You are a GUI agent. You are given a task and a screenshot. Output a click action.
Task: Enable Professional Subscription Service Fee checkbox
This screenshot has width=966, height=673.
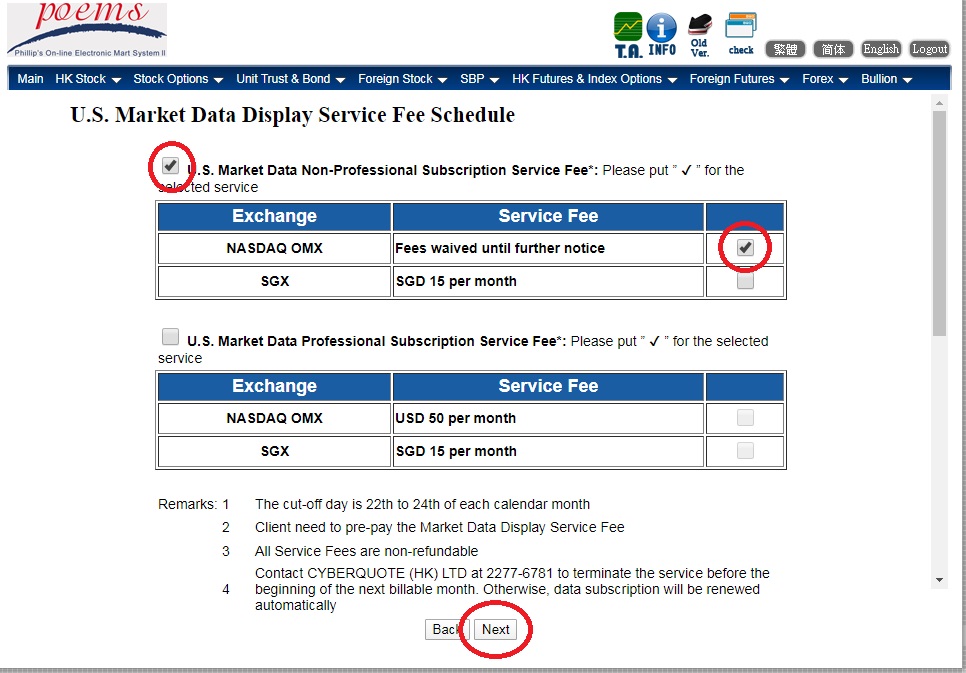click(x=171, y=337)
